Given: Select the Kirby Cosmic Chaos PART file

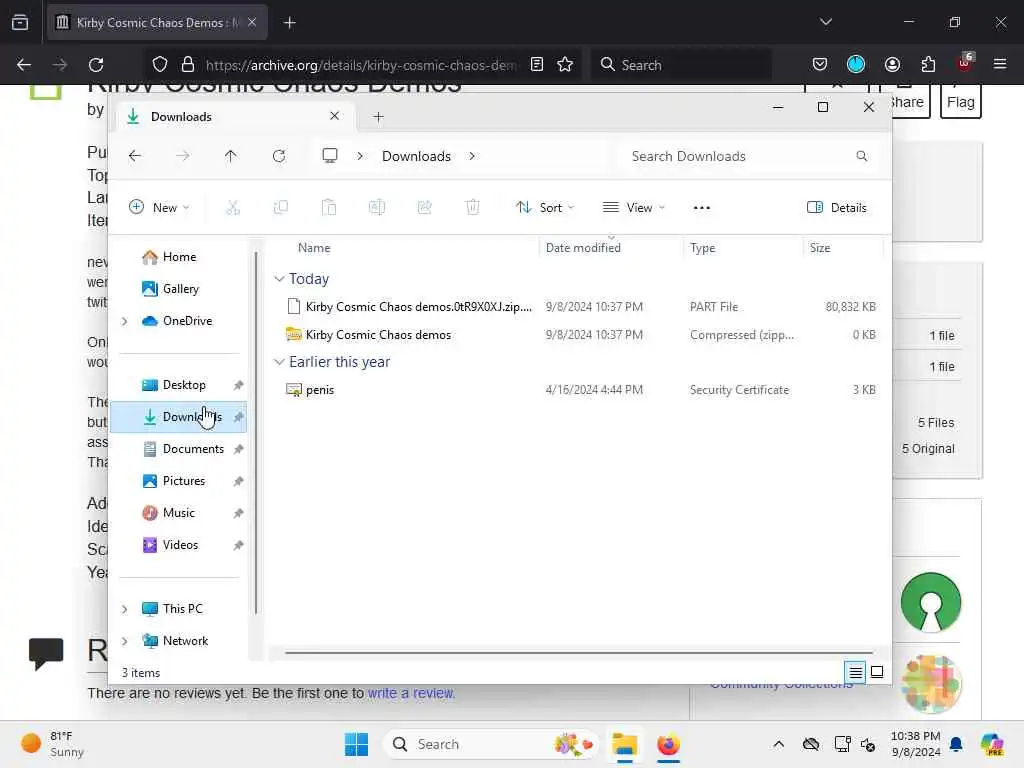Looking at the screenshot, I should (581, 306).
